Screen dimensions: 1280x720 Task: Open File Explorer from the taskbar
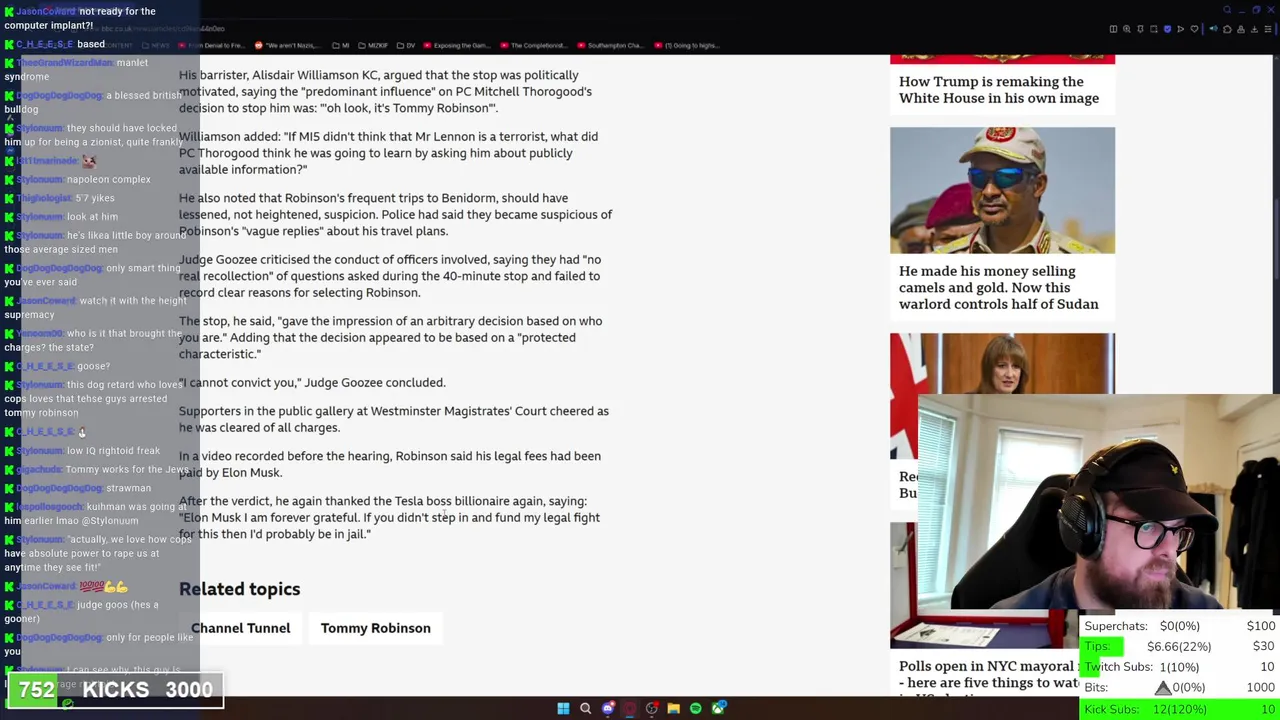[x=674, y=709]
